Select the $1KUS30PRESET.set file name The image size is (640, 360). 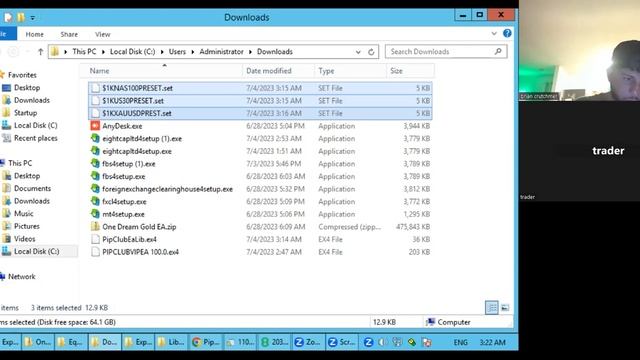[133, 101]
